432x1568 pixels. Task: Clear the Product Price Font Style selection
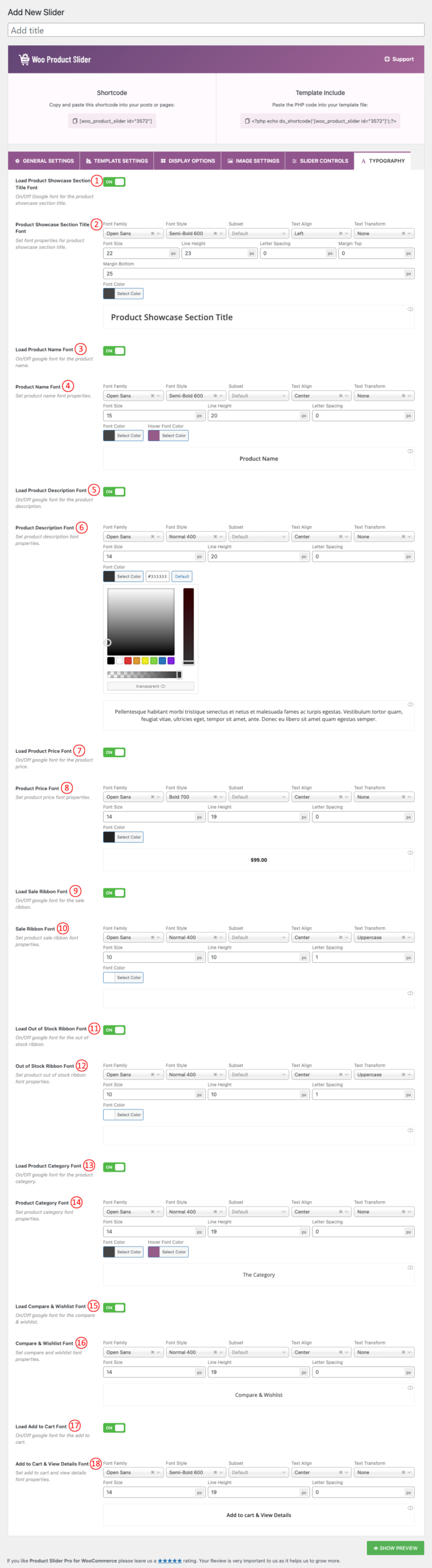[215, 797]
